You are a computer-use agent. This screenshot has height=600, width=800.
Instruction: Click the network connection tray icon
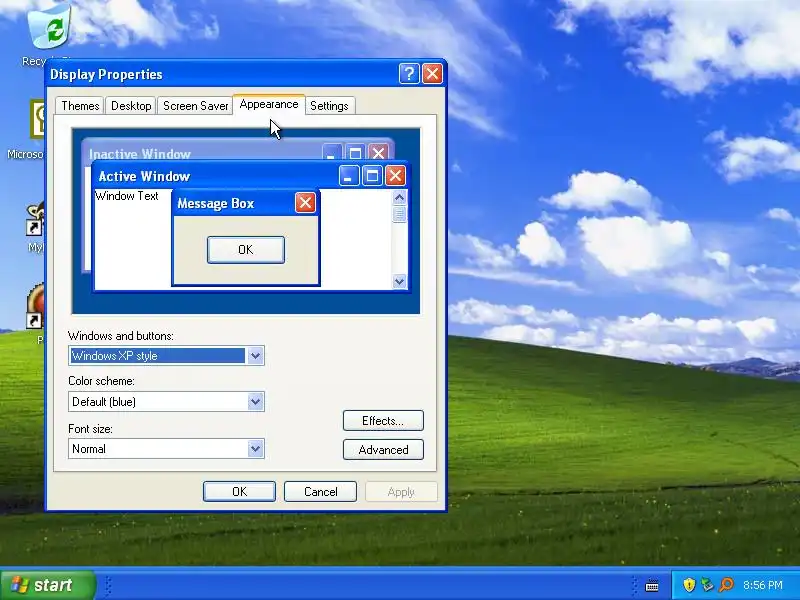tap(707, 585)
